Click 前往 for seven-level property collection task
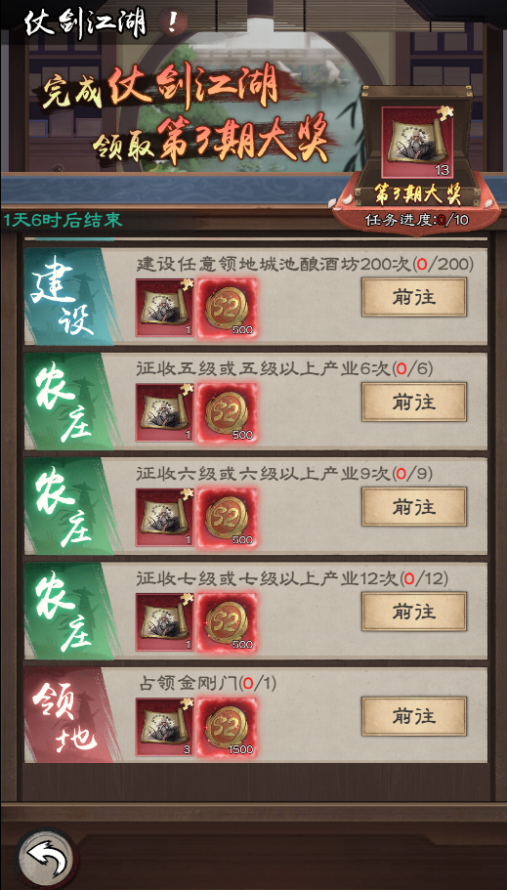This screenshot has height=890, width=507. 414,611
